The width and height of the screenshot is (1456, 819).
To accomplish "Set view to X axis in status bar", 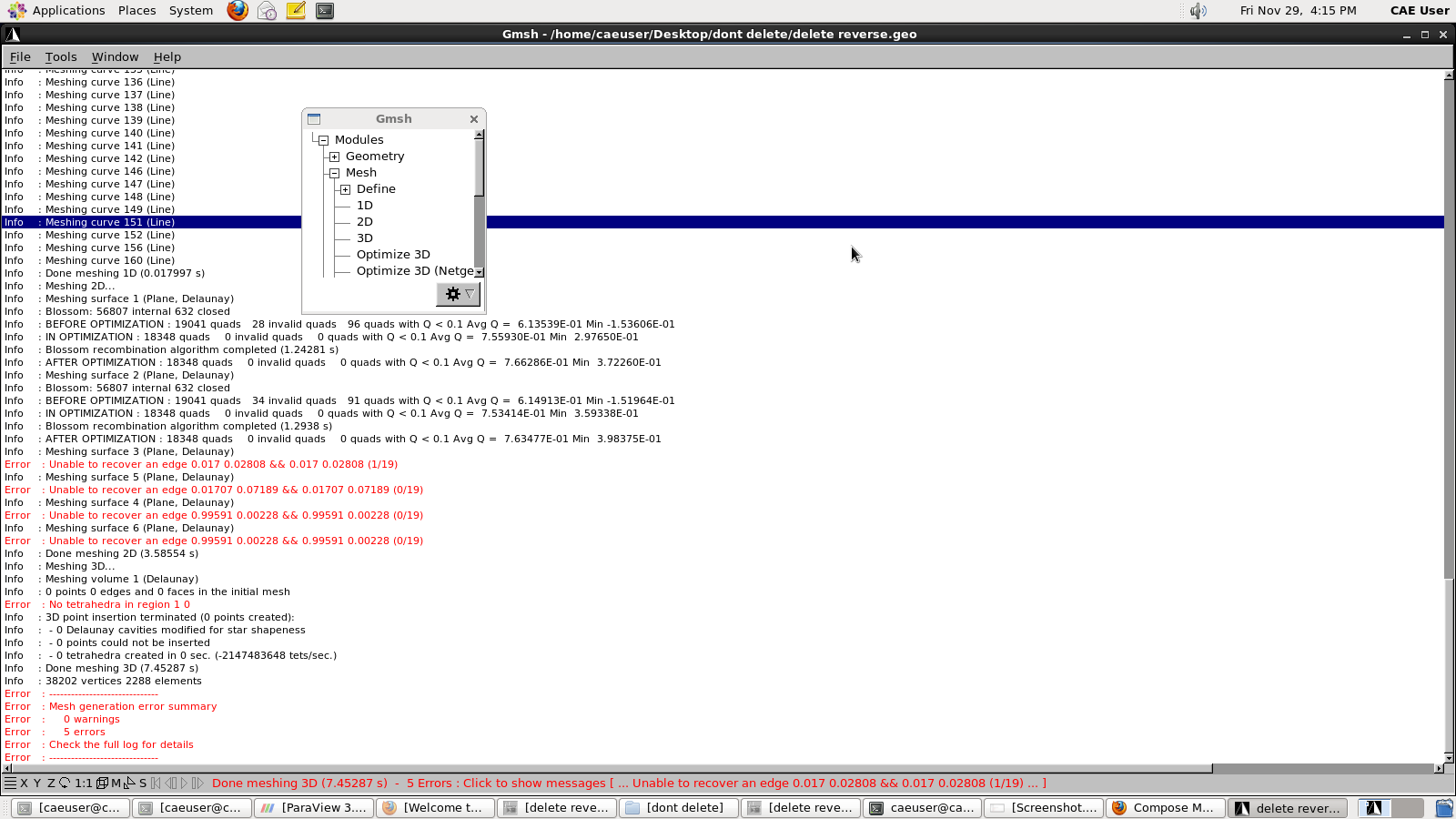I will [x=25, y=783].
